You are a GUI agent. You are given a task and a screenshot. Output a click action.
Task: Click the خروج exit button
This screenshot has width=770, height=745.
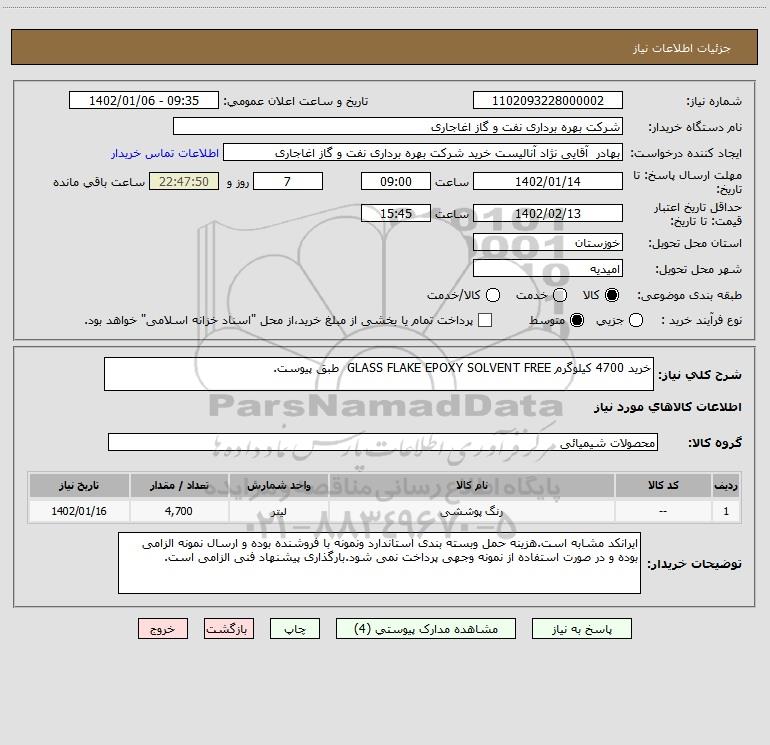coord(163,629)
